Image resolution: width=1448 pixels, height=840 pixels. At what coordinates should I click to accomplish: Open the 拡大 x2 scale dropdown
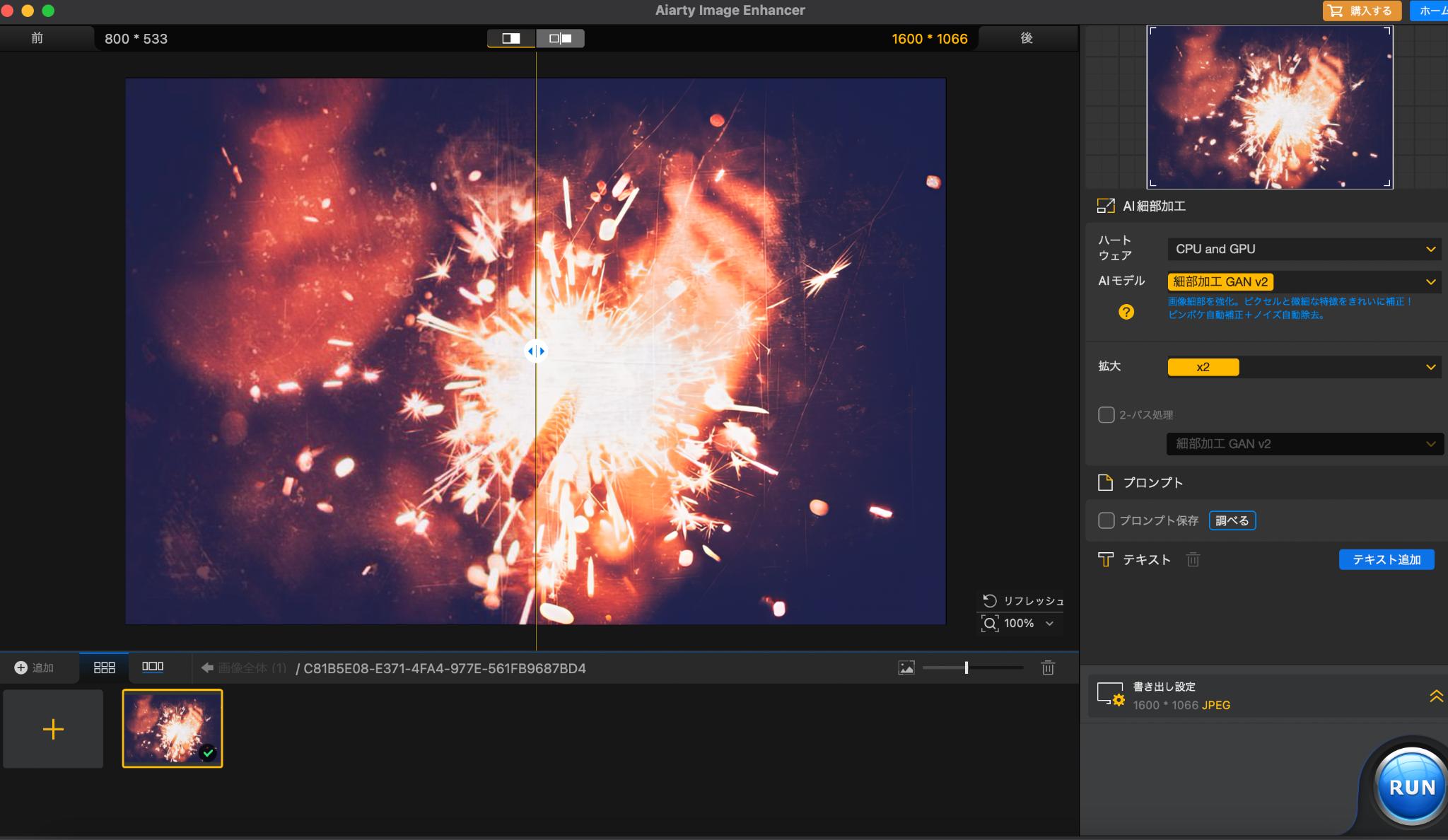pos(1304,367)
